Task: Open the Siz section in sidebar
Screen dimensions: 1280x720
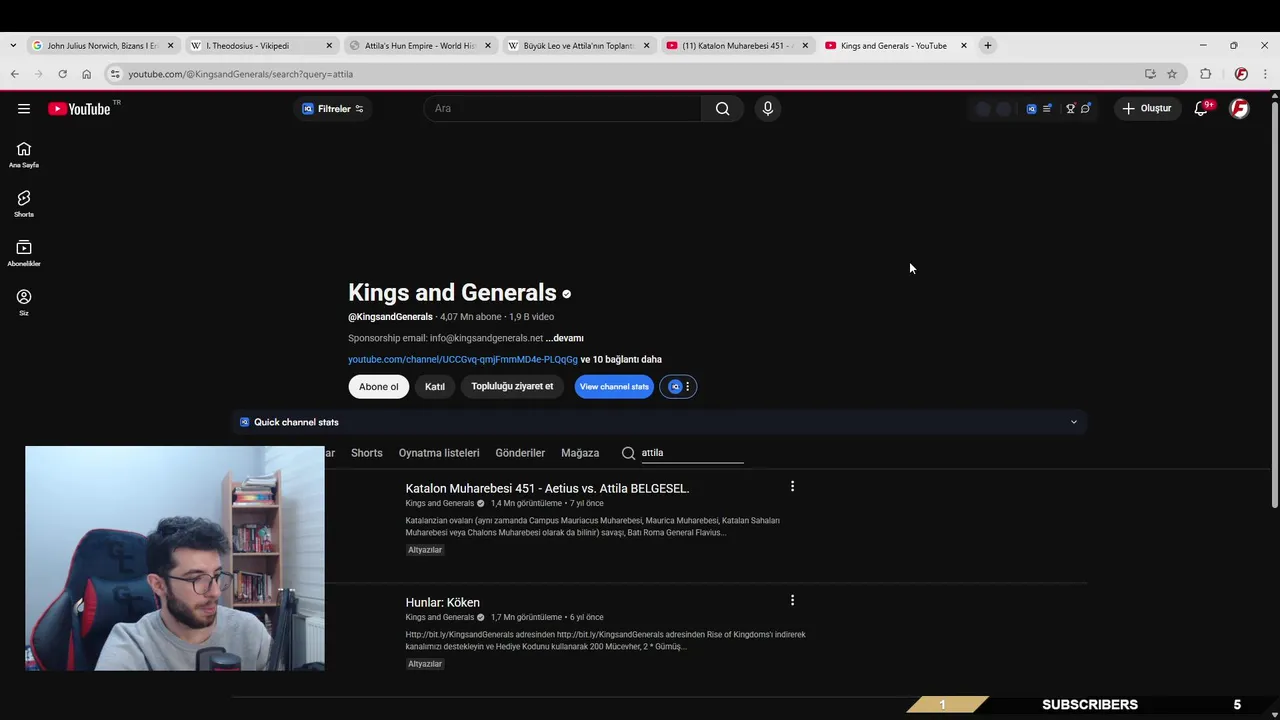Action: coord(24,302)
